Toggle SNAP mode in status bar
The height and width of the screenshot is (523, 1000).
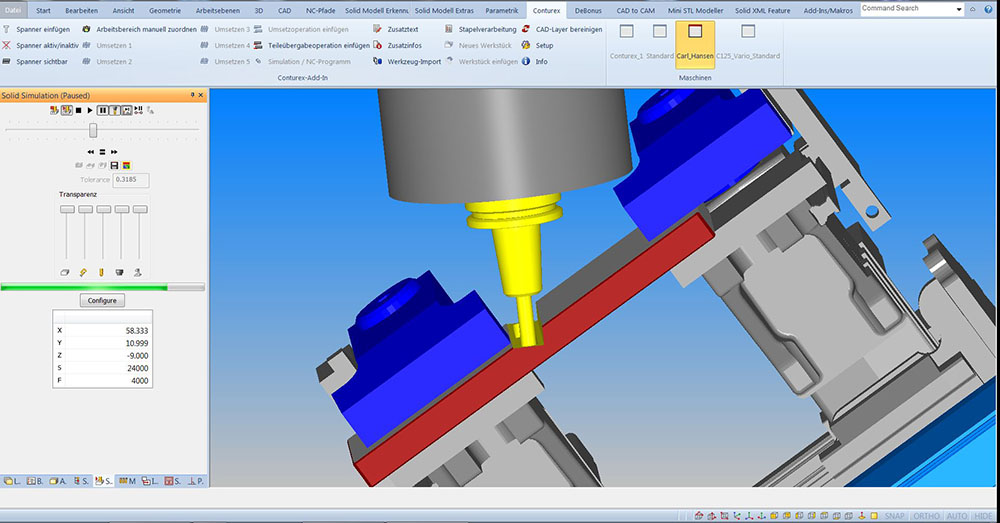click(x=894, y=515)
